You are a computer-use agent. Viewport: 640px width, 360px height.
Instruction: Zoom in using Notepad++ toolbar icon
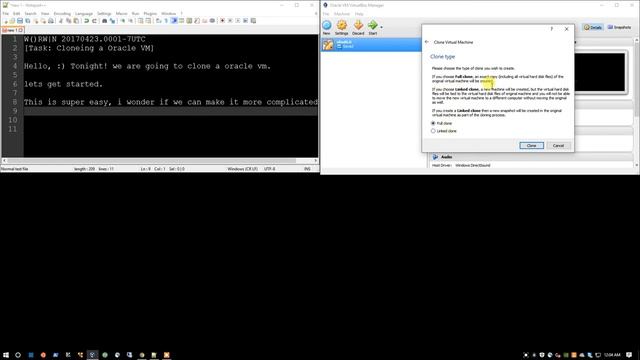123,20
